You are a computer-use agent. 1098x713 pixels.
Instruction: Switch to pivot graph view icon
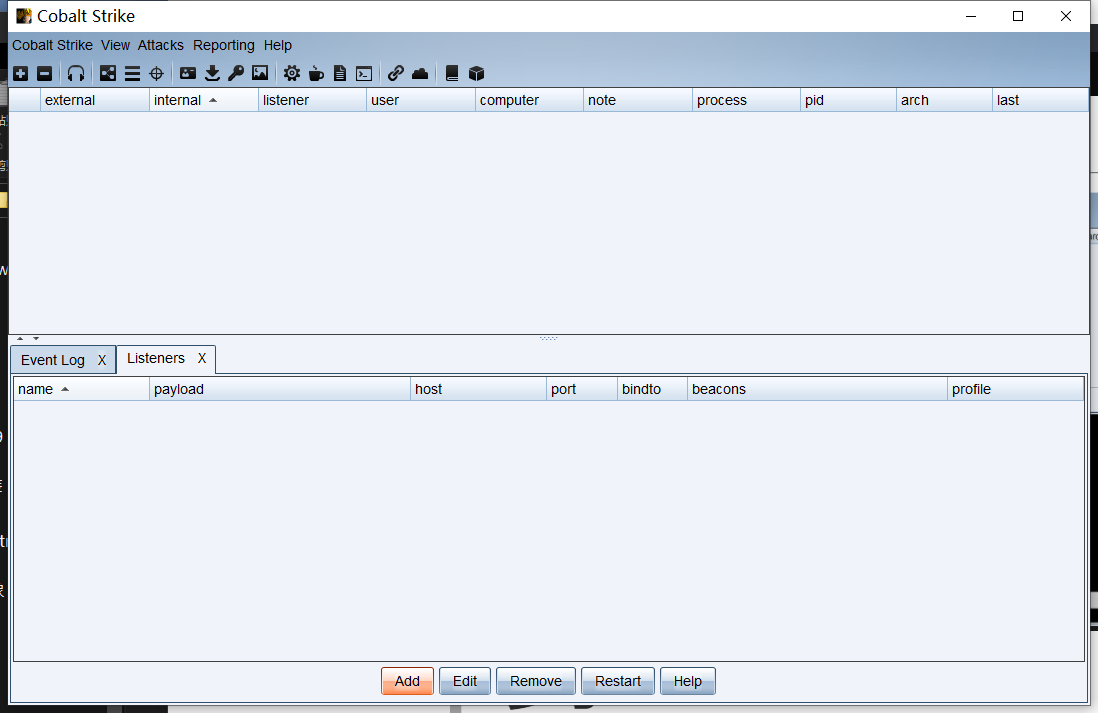[108, 74]
